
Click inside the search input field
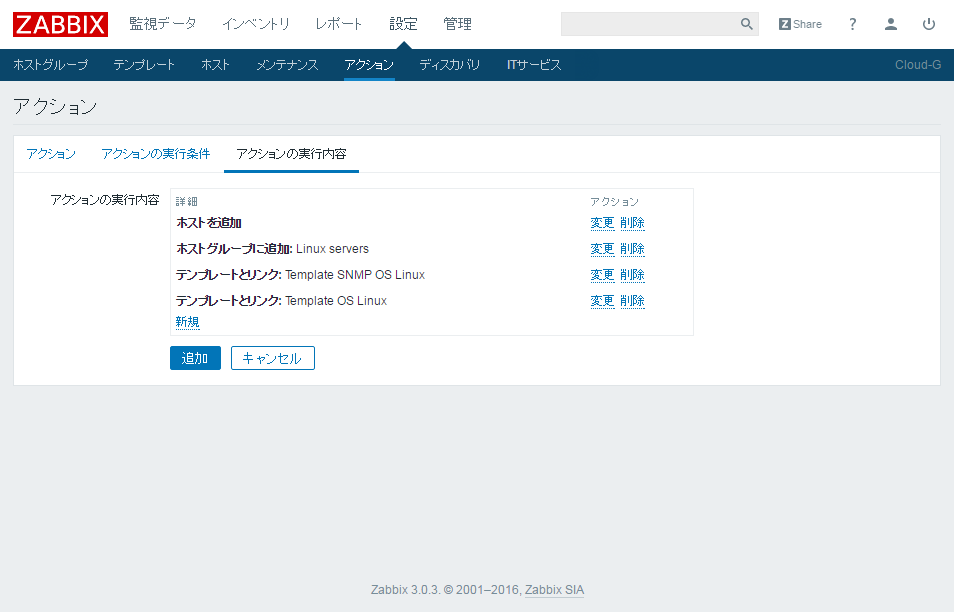pyautogui.click(x=650, y=23)
